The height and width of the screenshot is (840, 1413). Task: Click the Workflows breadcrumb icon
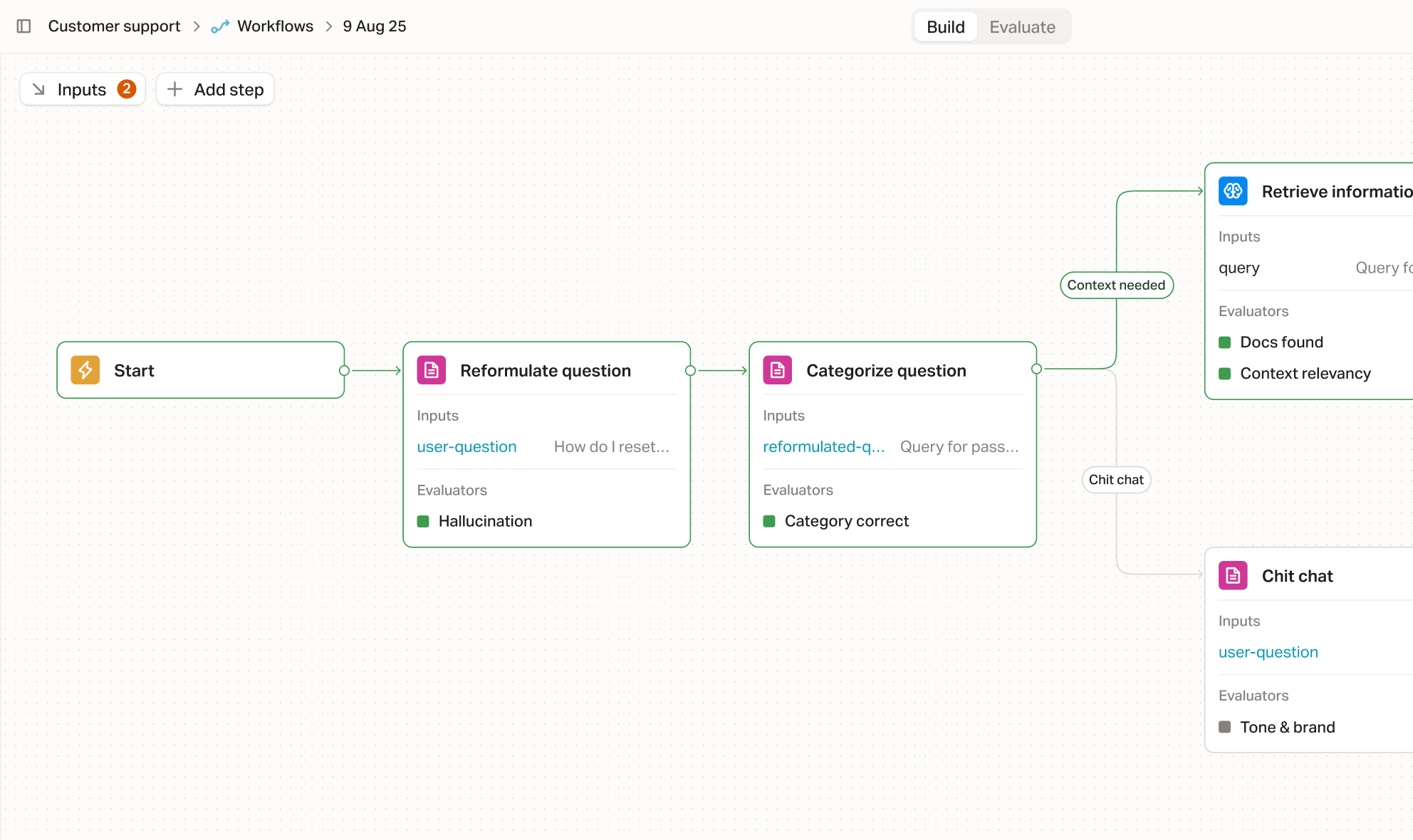pos(220,26)
